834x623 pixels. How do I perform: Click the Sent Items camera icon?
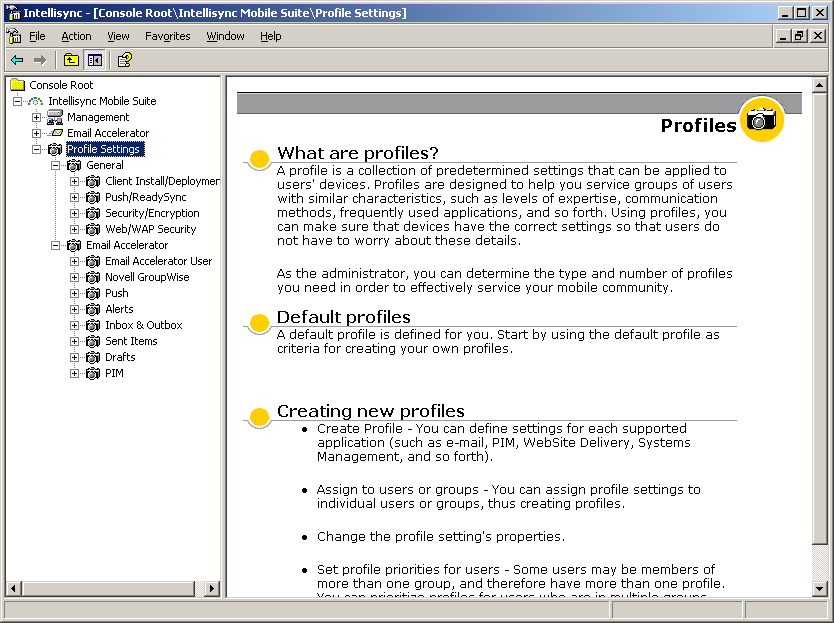pyautogui.click(x=93, y=341)
